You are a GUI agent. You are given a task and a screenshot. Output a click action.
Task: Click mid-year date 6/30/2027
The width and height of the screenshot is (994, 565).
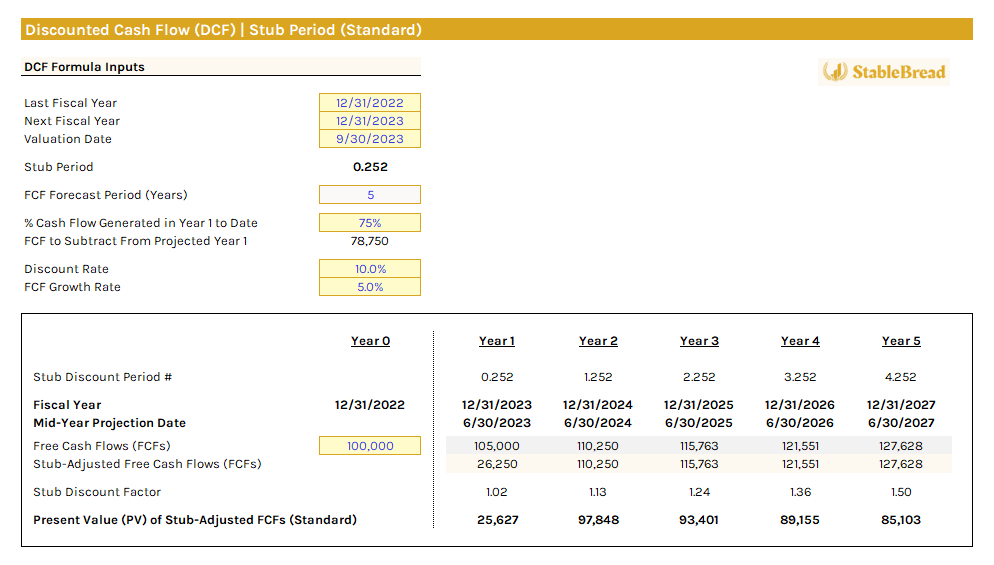(901, 423)
